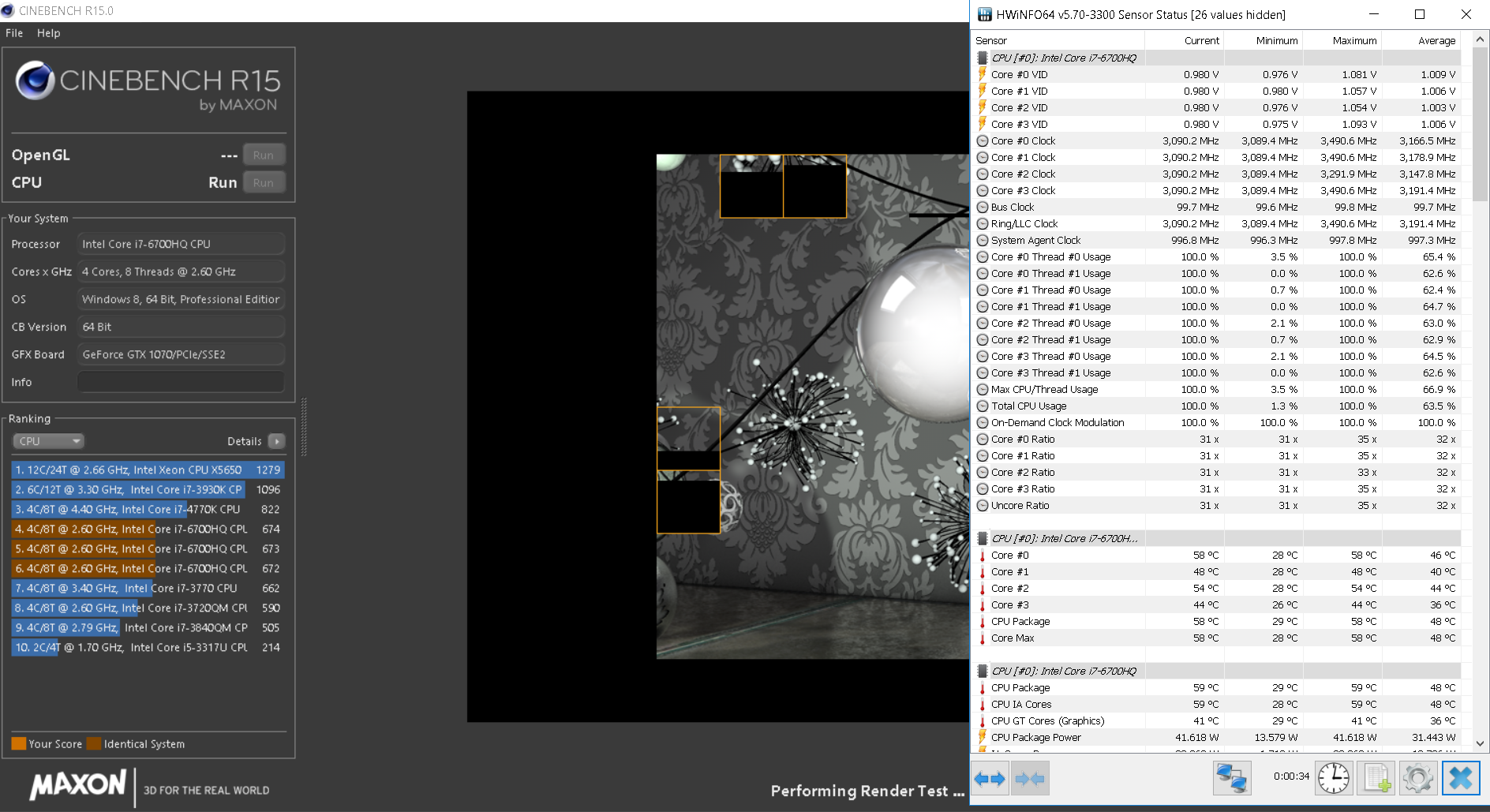The height and width of the screenshot is (812, 1490).
Task: Click the System Agent Clock sensor row
Action: tap(1216, 240)
